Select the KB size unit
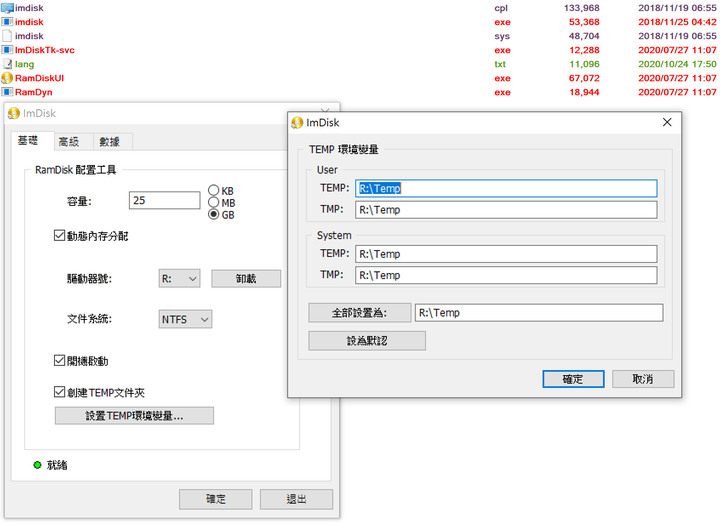This screenshot has height=530, width=720. pyautogui.click(x=214, y=190)
